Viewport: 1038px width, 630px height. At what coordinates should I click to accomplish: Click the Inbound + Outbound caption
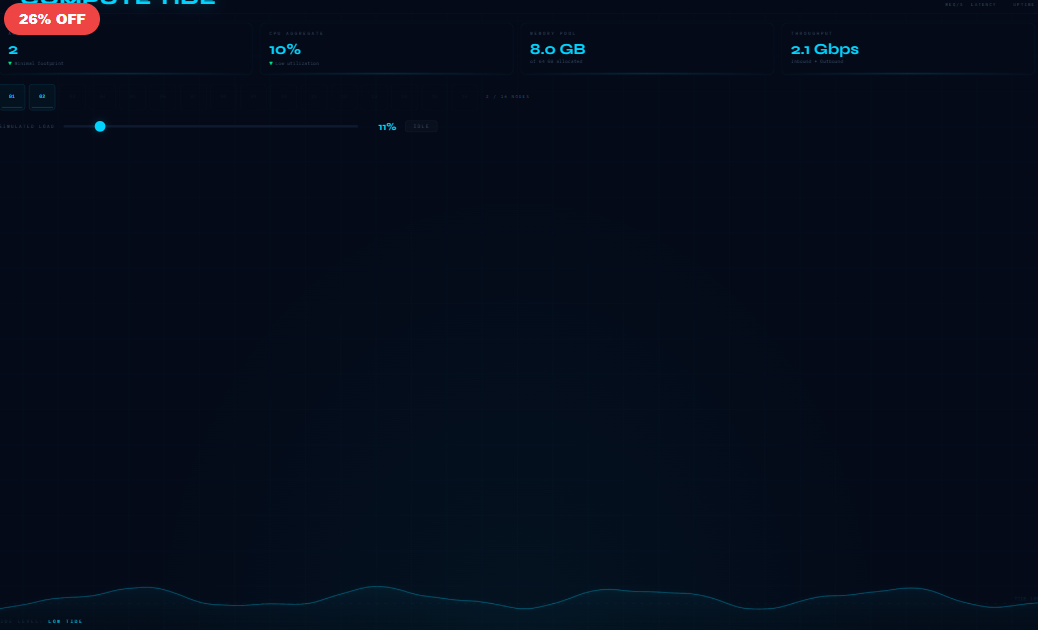coord(817,61)
